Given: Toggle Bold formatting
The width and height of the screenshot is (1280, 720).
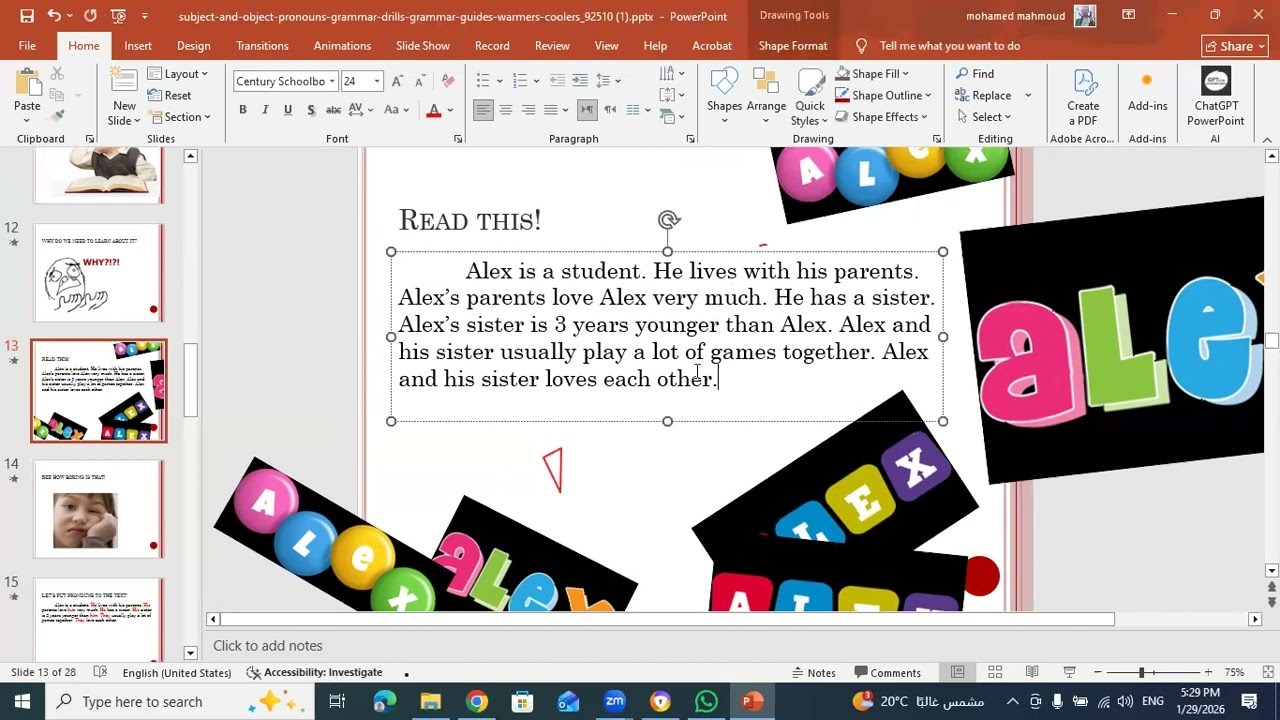Looking at the screenshot, I should 242,110.
